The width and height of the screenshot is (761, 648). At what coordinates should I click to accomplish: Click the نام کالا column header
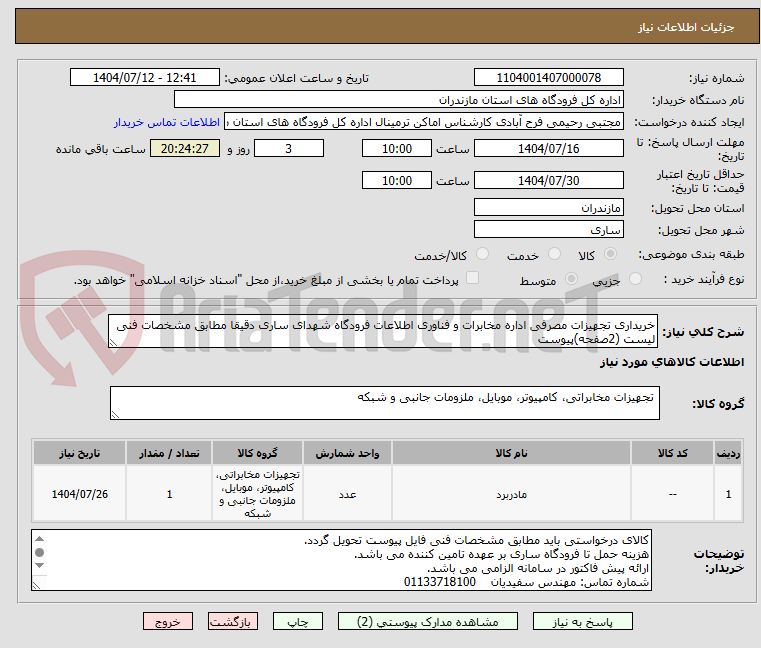pyautogui.click(x=511, y=453)
